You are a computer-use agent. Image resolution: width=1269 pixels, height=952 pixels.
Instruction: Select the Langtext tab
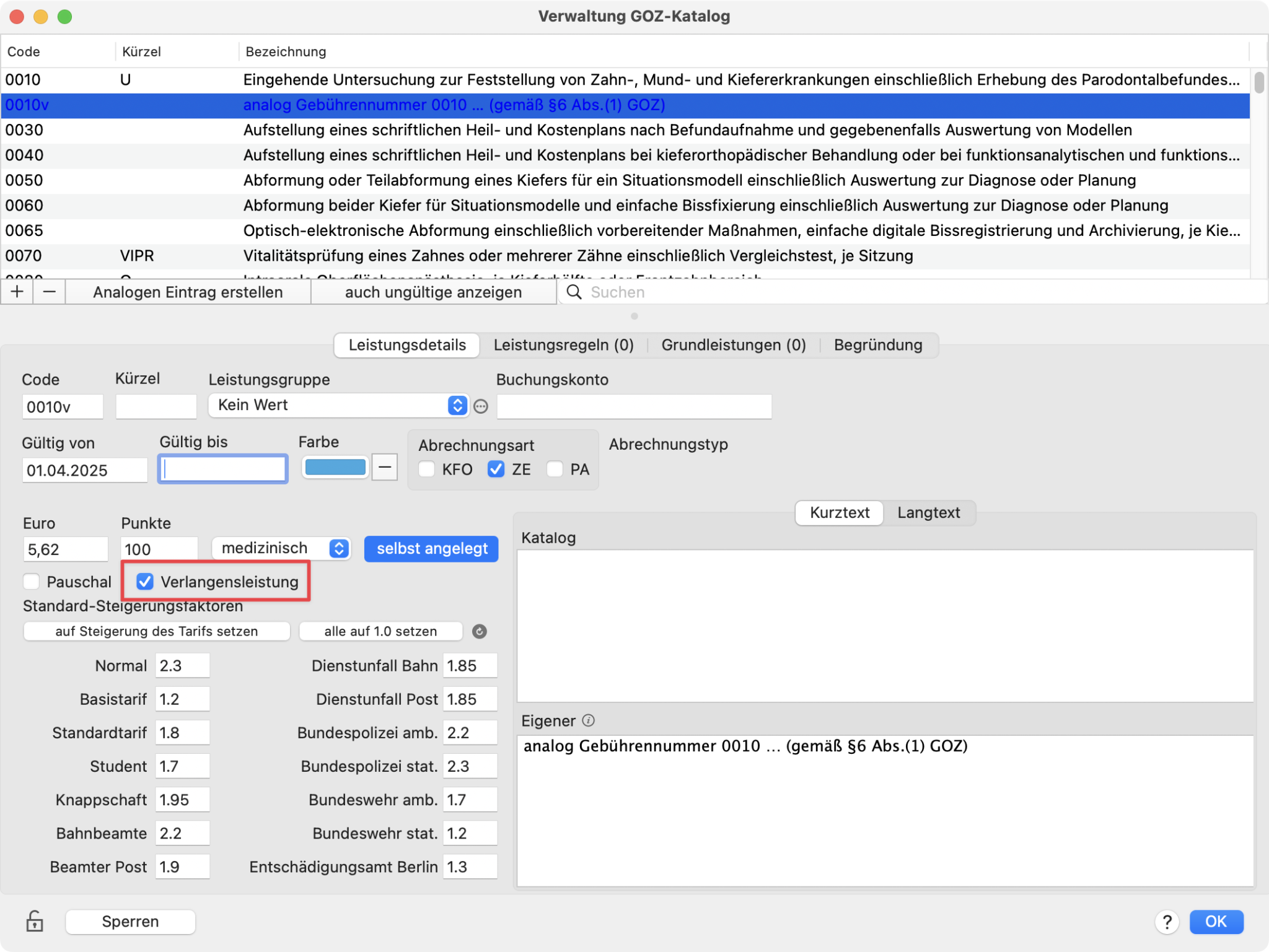point(929,513)
